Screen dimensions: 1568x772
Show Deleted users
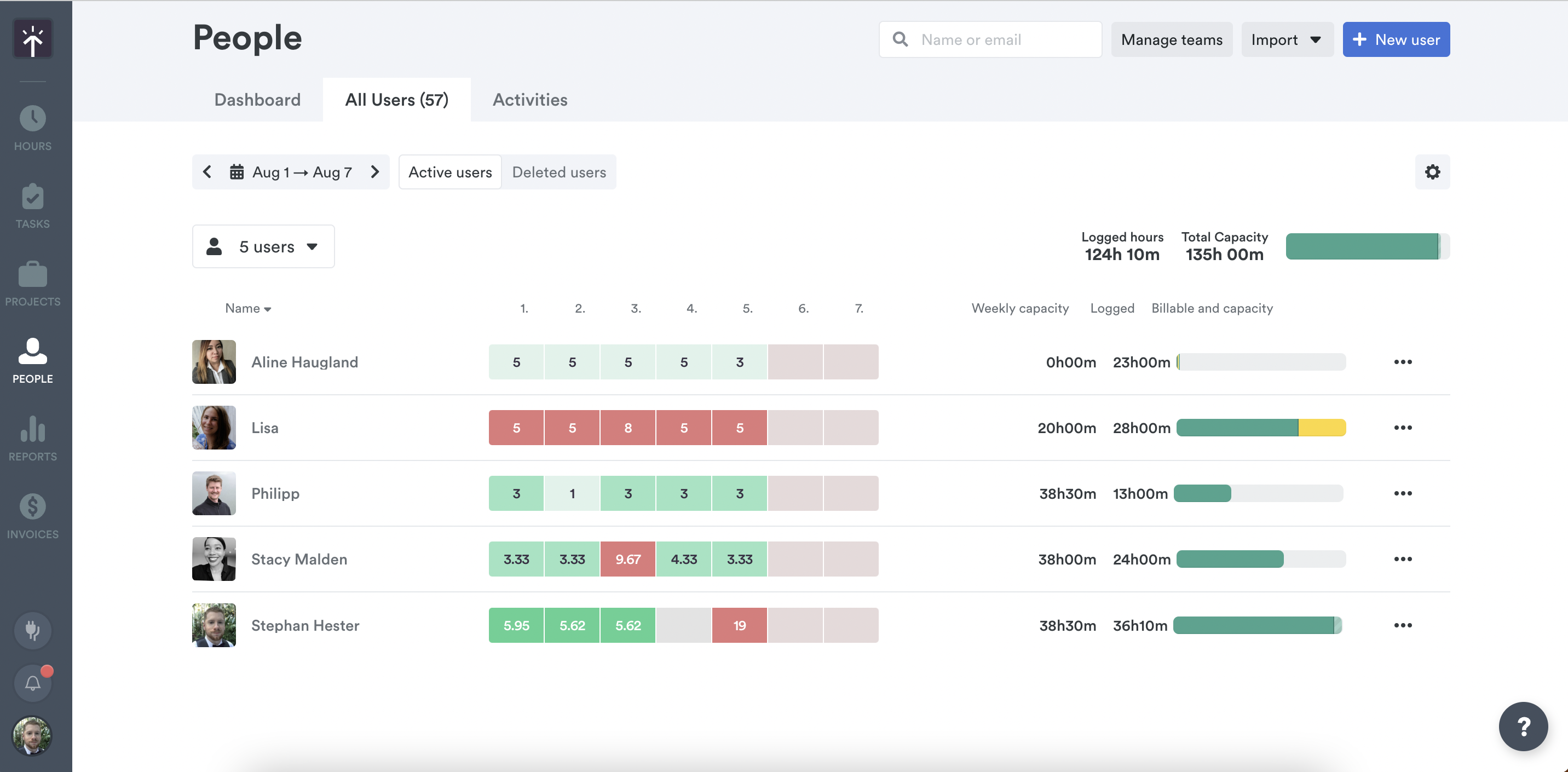point(559,172)
